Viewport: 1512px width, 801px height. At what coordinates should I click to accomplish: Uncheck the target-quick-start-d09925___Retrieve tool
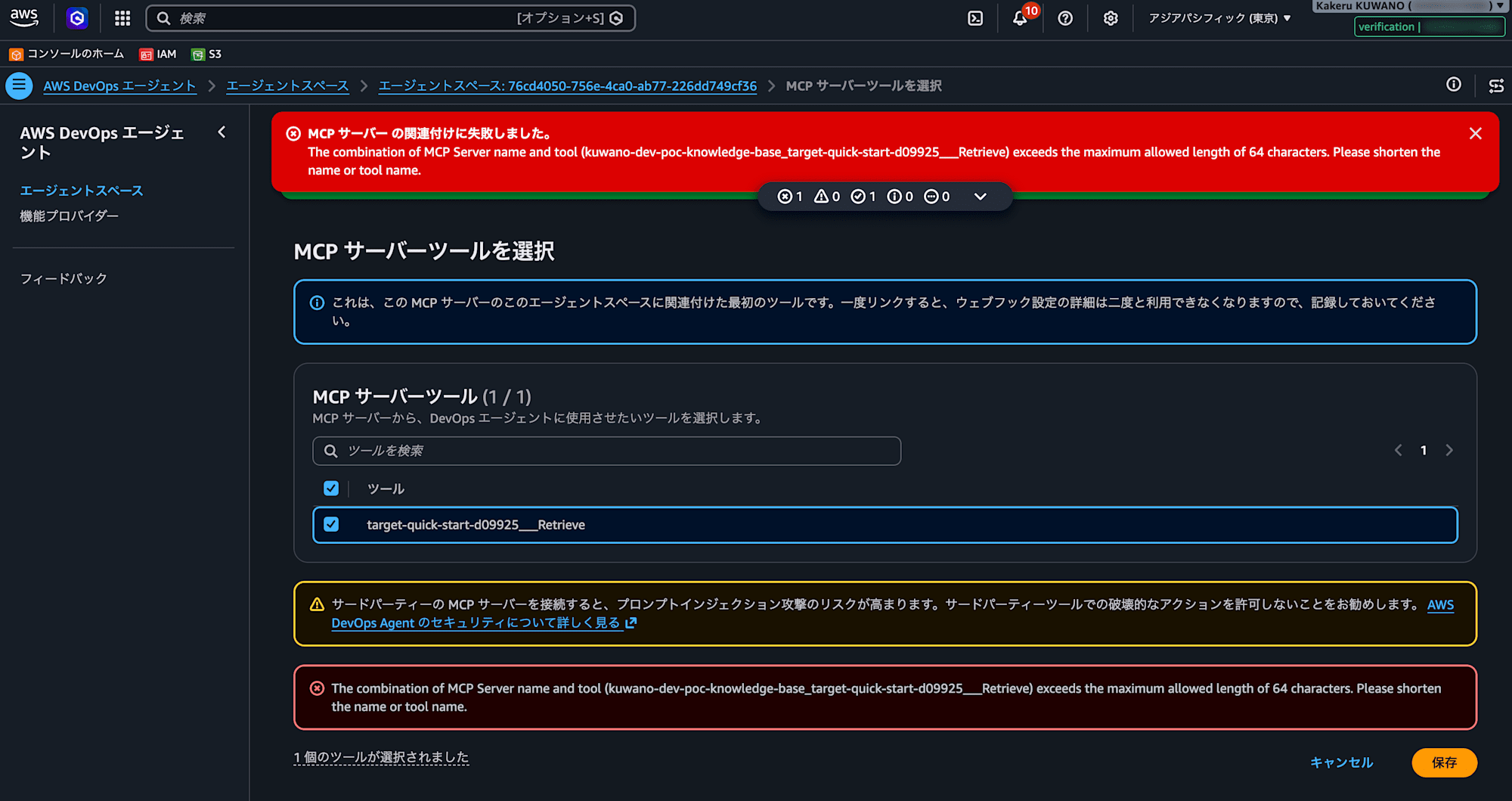[x=331, y=525]
